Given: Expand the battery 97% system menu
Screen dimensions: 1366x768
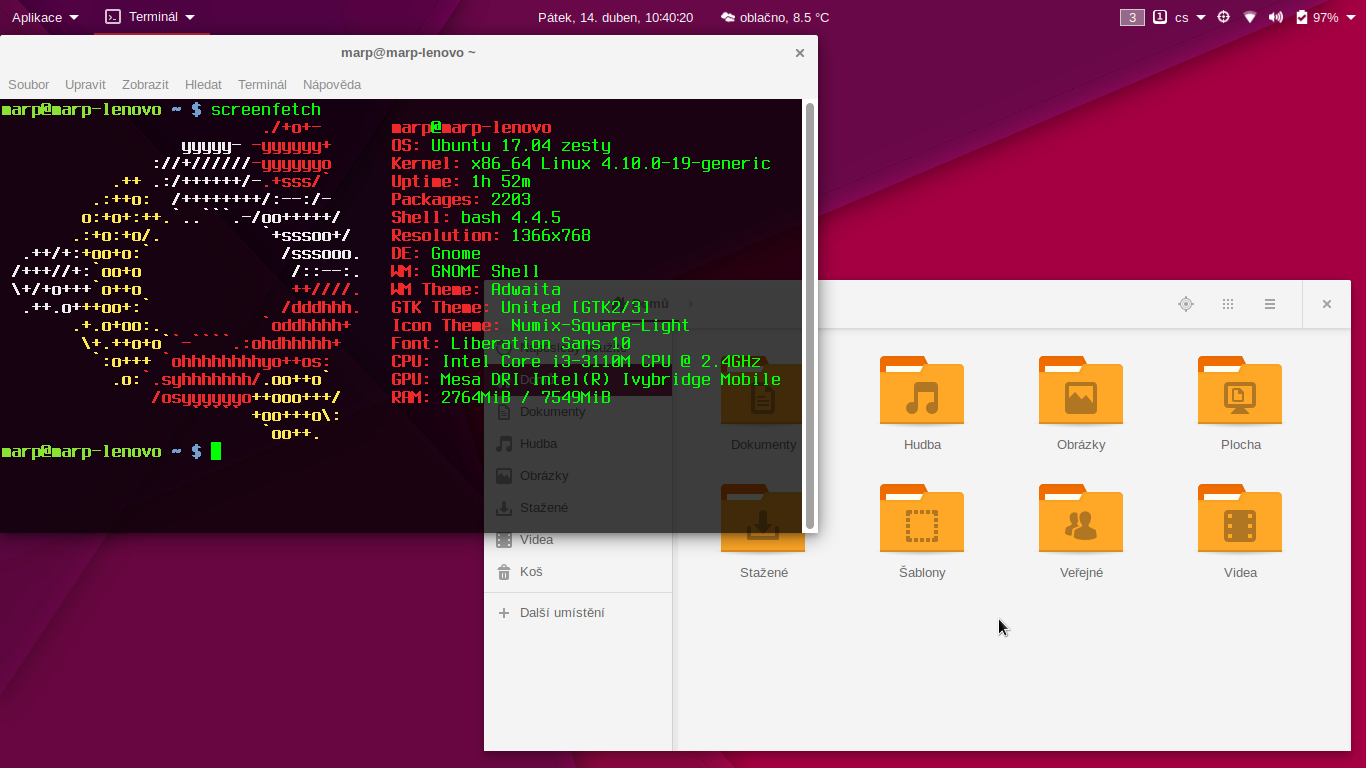Looking at the screenshot, I should (1325, 17).
